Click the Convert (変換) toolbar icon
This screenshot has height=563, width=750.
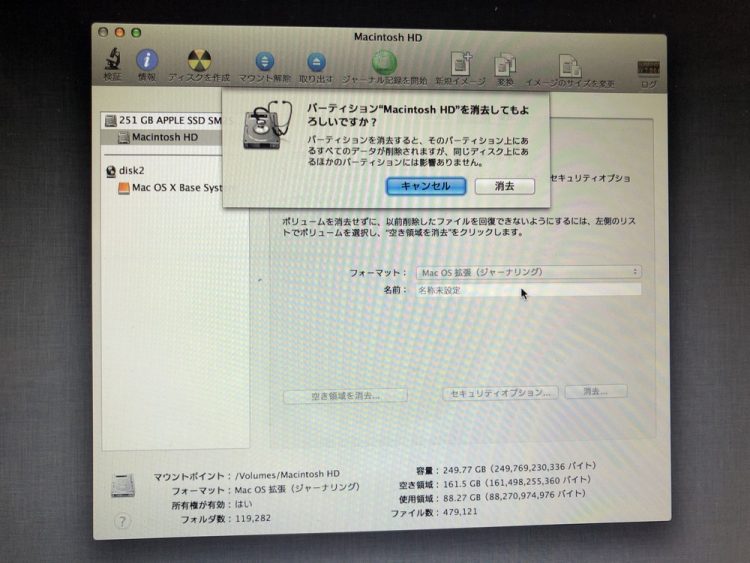505,66
